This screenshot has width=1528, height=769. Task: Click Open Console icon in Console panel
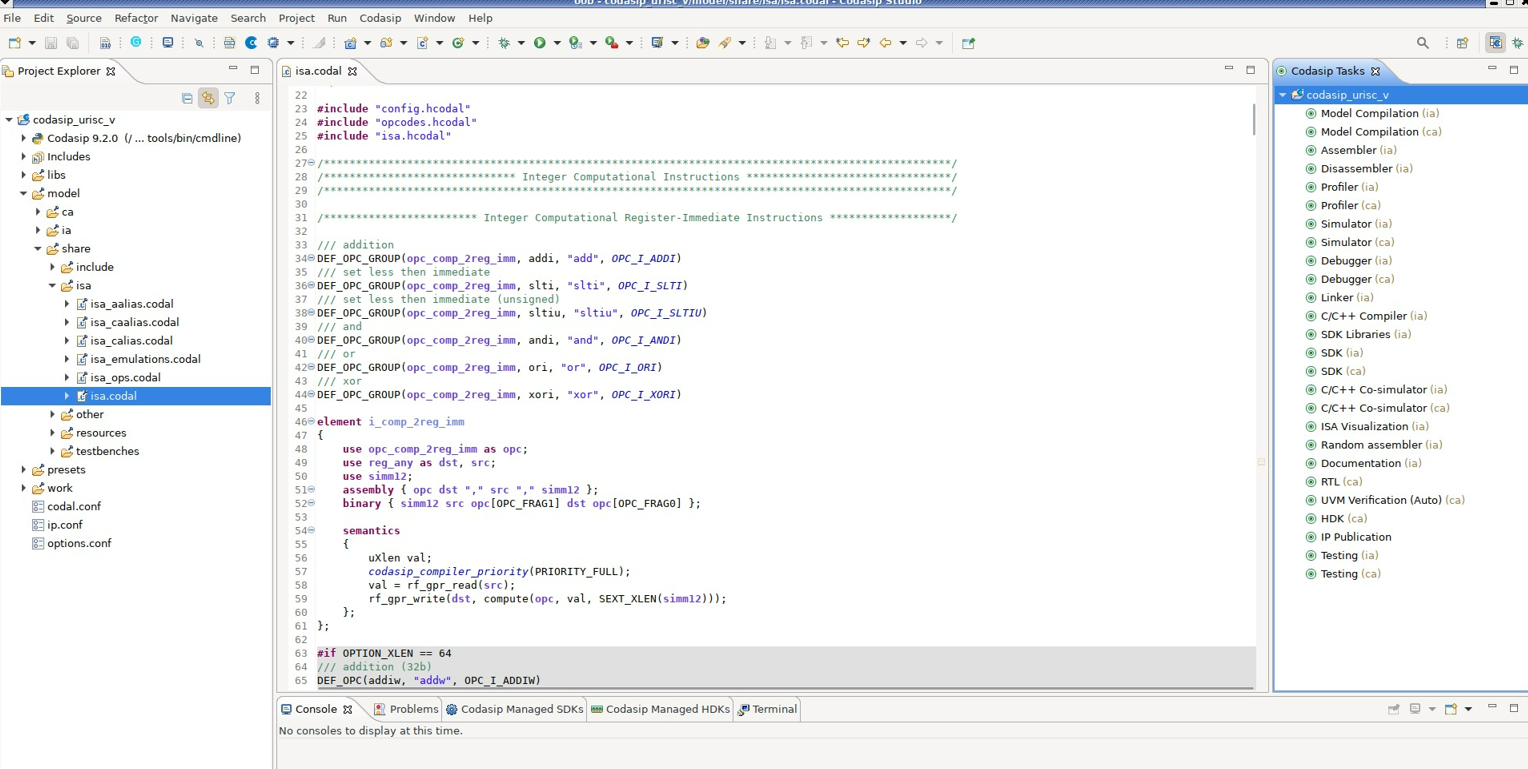[x=1451, y=709]
